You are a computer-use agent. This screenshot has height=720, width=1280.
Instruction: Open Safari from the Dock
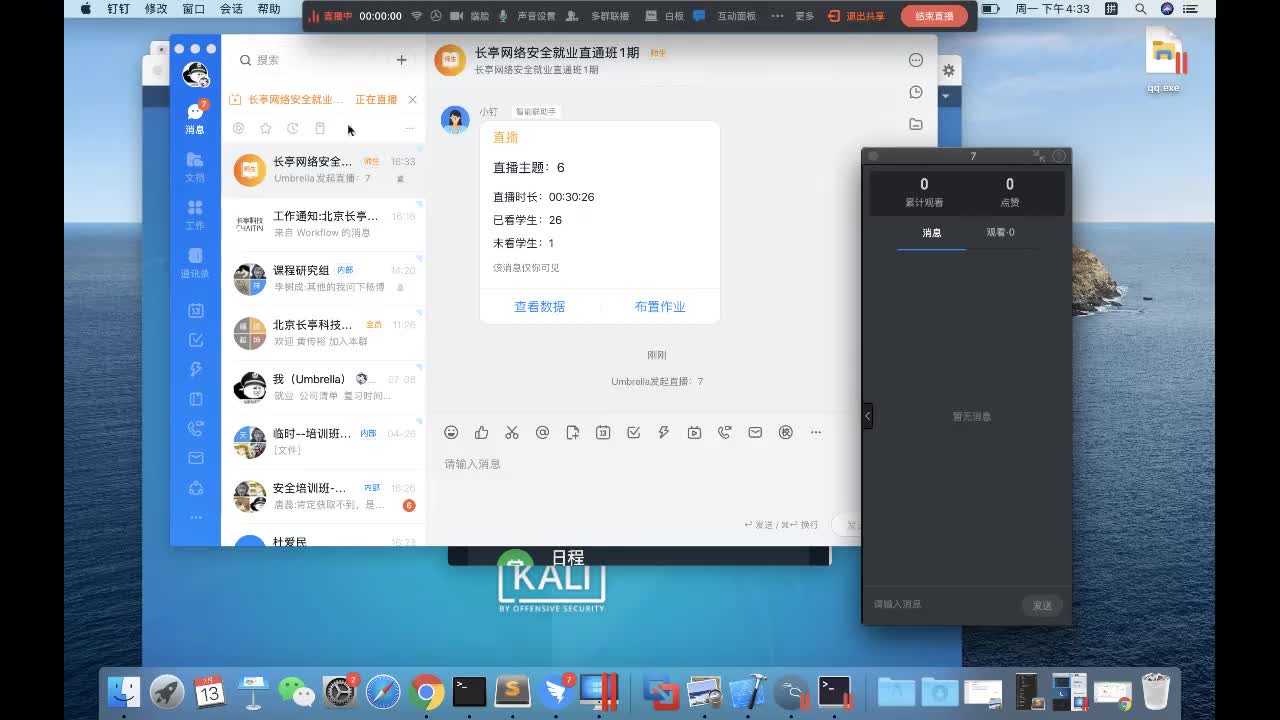coord(383,691)
